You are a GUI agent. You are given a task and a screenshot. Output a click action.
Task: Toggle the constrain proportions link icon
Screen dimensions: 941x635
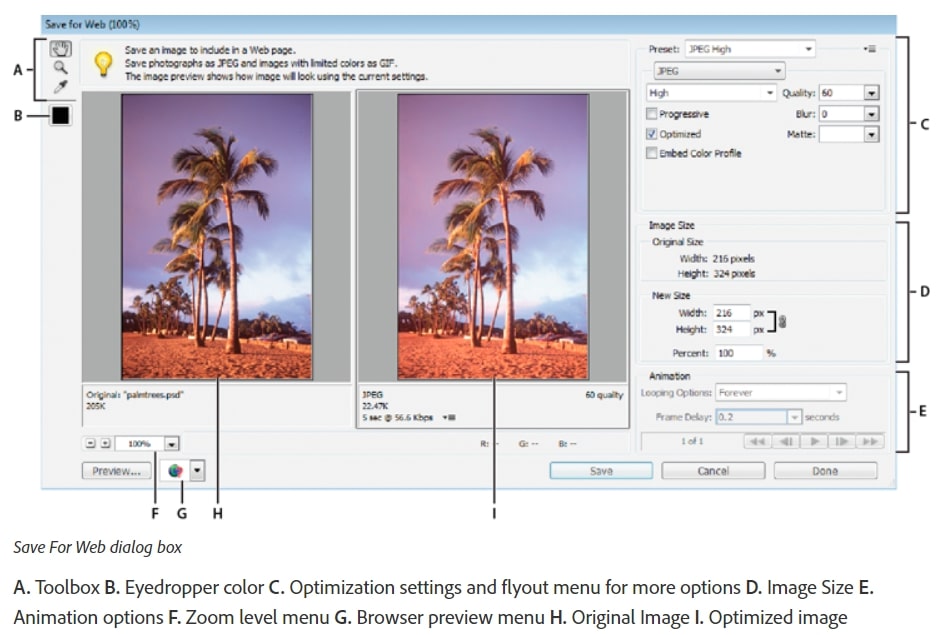(783, 322)
